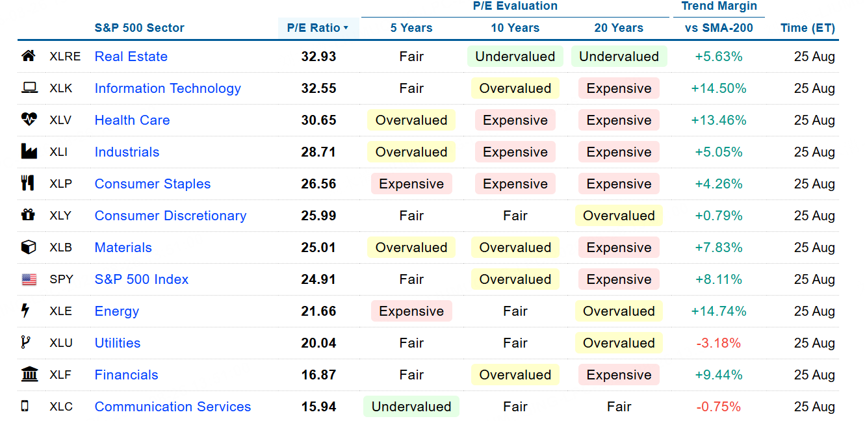Click the cube icon for Materials

(x=29, y=247)
